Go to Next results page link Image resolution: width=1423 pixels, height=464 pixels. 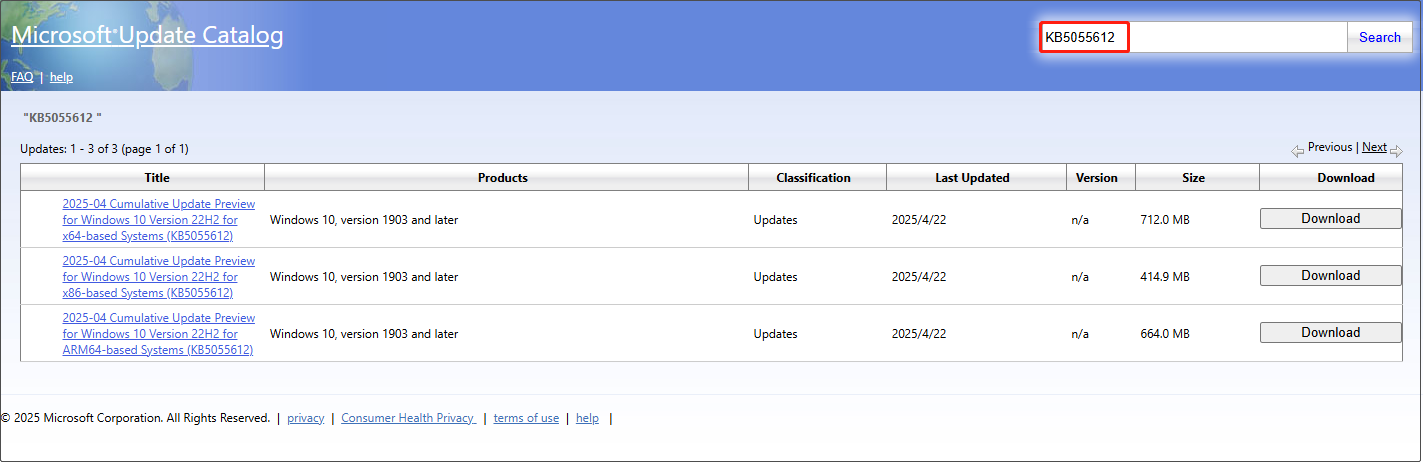1374,147
